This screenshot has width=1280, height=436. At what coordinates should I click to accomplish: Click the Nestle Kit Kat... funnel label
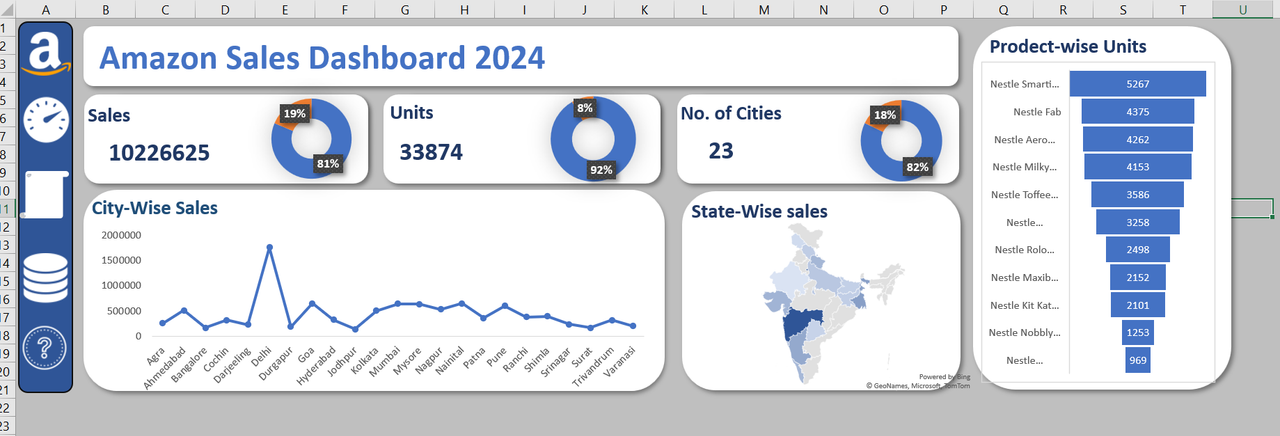(1024, 305)
